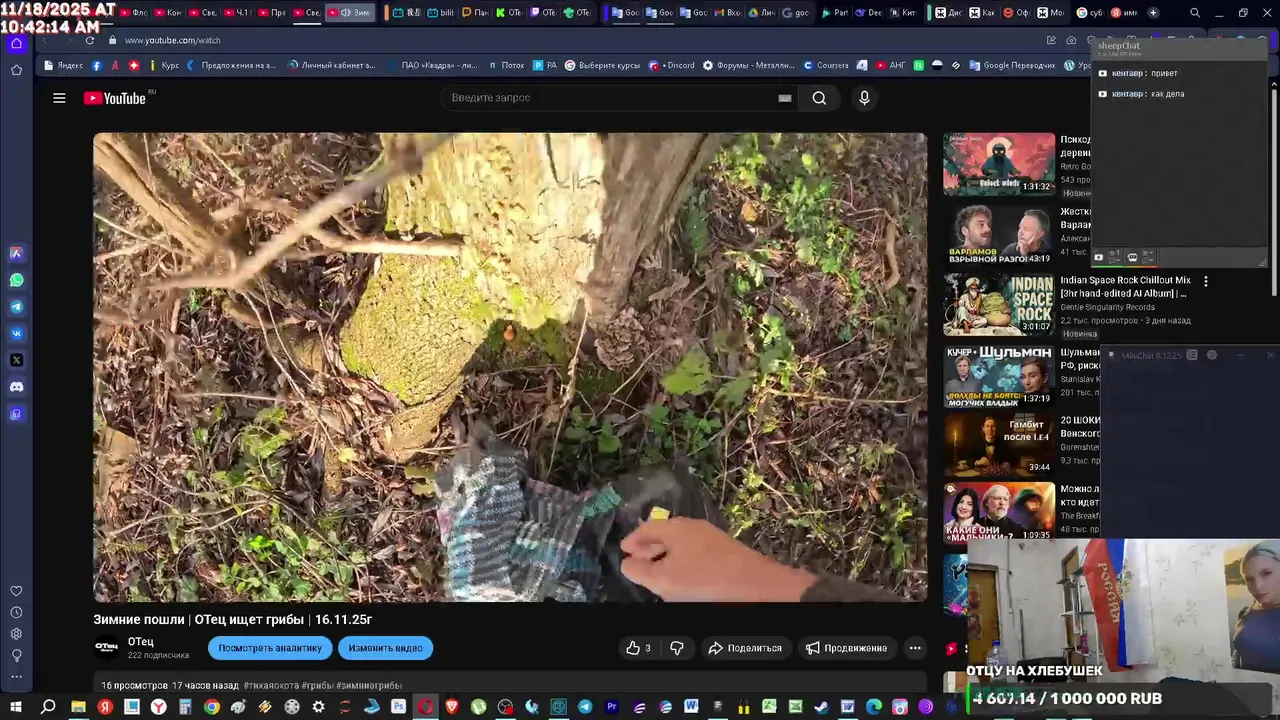
Task: Click the video title Зимние пошли
Action: coord(232,620)
